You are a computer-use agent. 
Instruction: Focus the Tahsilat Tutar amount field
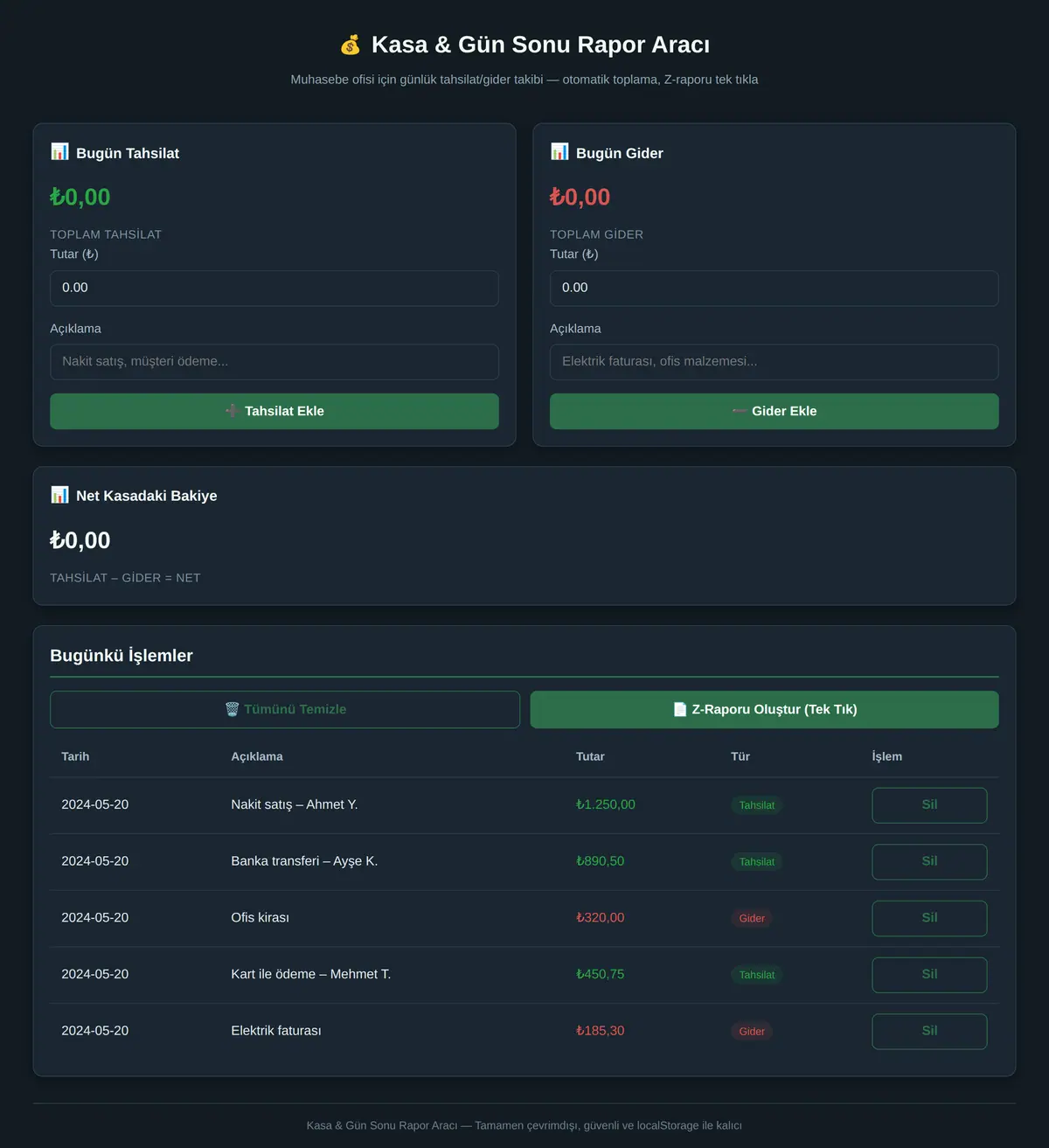click(274, 288)
